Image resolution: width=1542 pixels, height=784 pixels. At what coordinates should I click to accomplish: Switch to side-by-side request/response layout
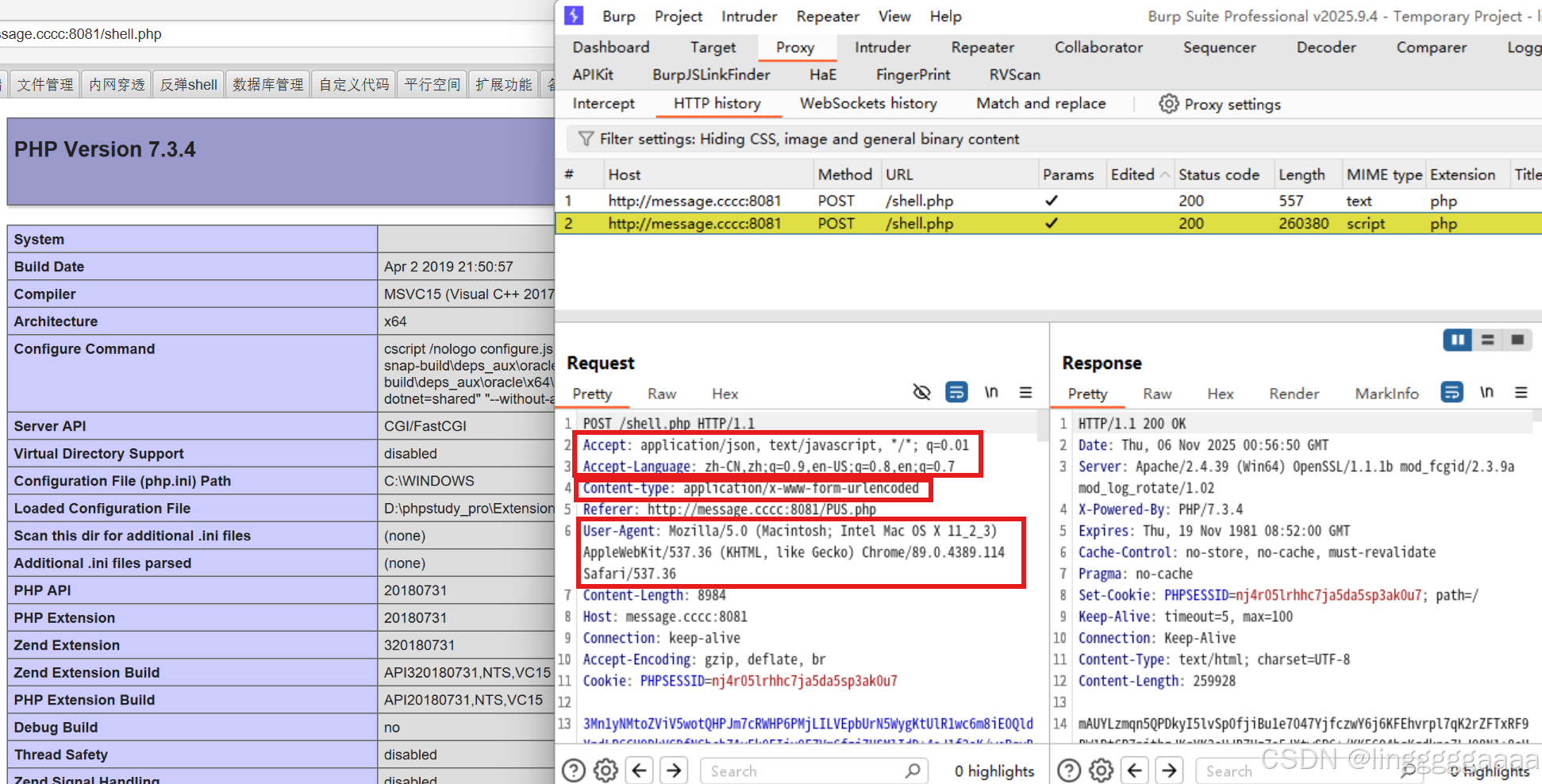[1457, 340]
